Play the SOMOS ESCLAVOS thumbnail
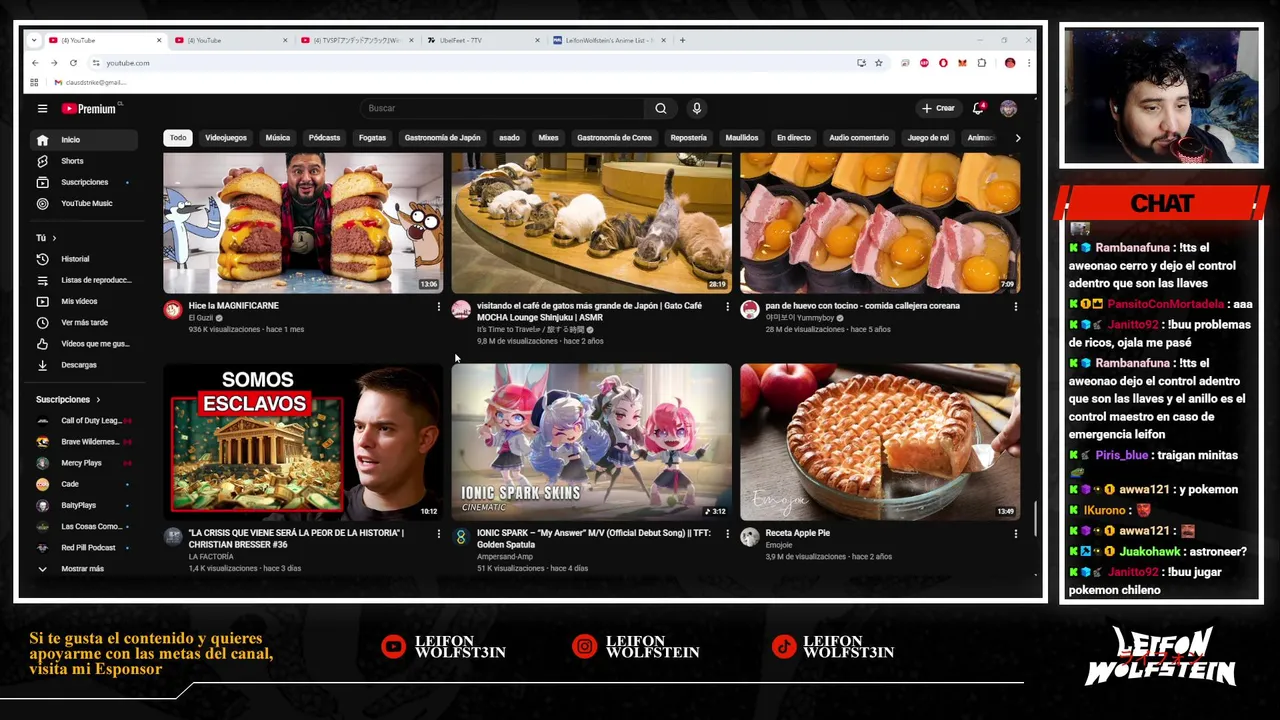This screenshot has width=1280, height=720. [x=303, y=441]
